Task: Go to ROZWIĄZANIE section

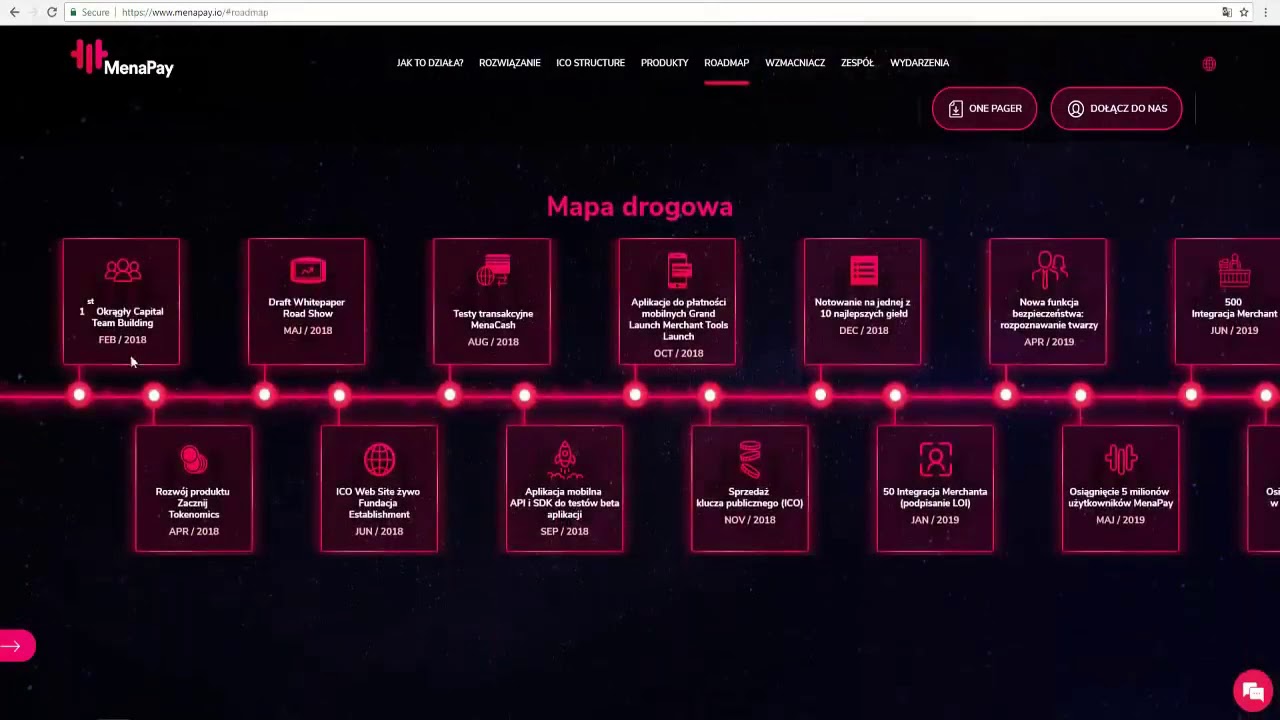Action: pyautogui.click(x=510, y=63)
